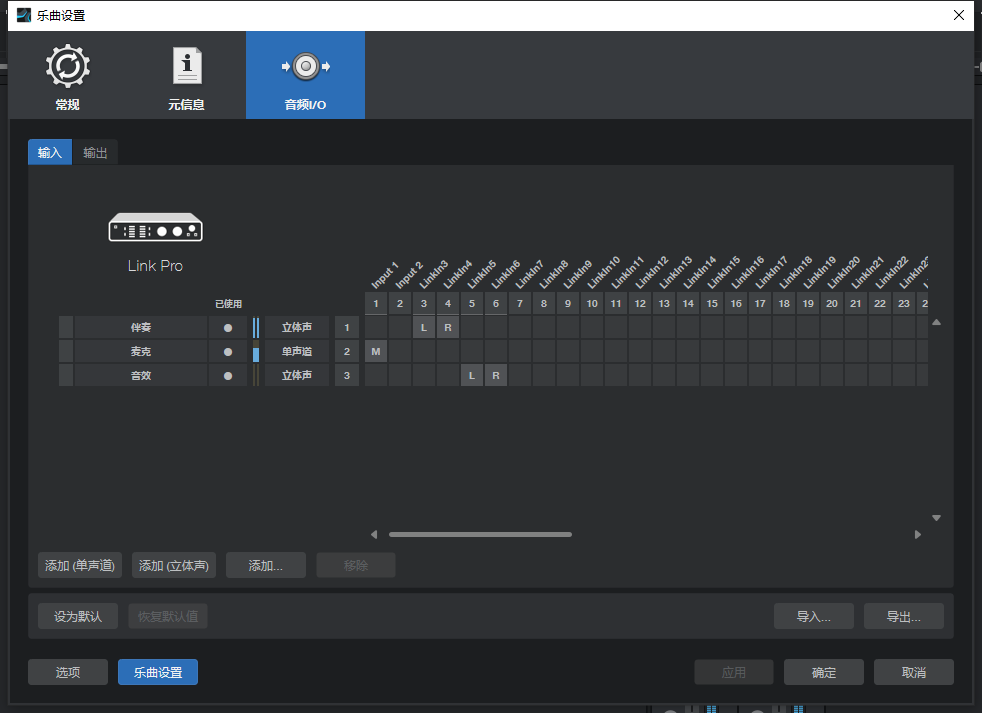
Task: Click the scroll-down triangle beside the matrix
Action: tap(936, 518)
